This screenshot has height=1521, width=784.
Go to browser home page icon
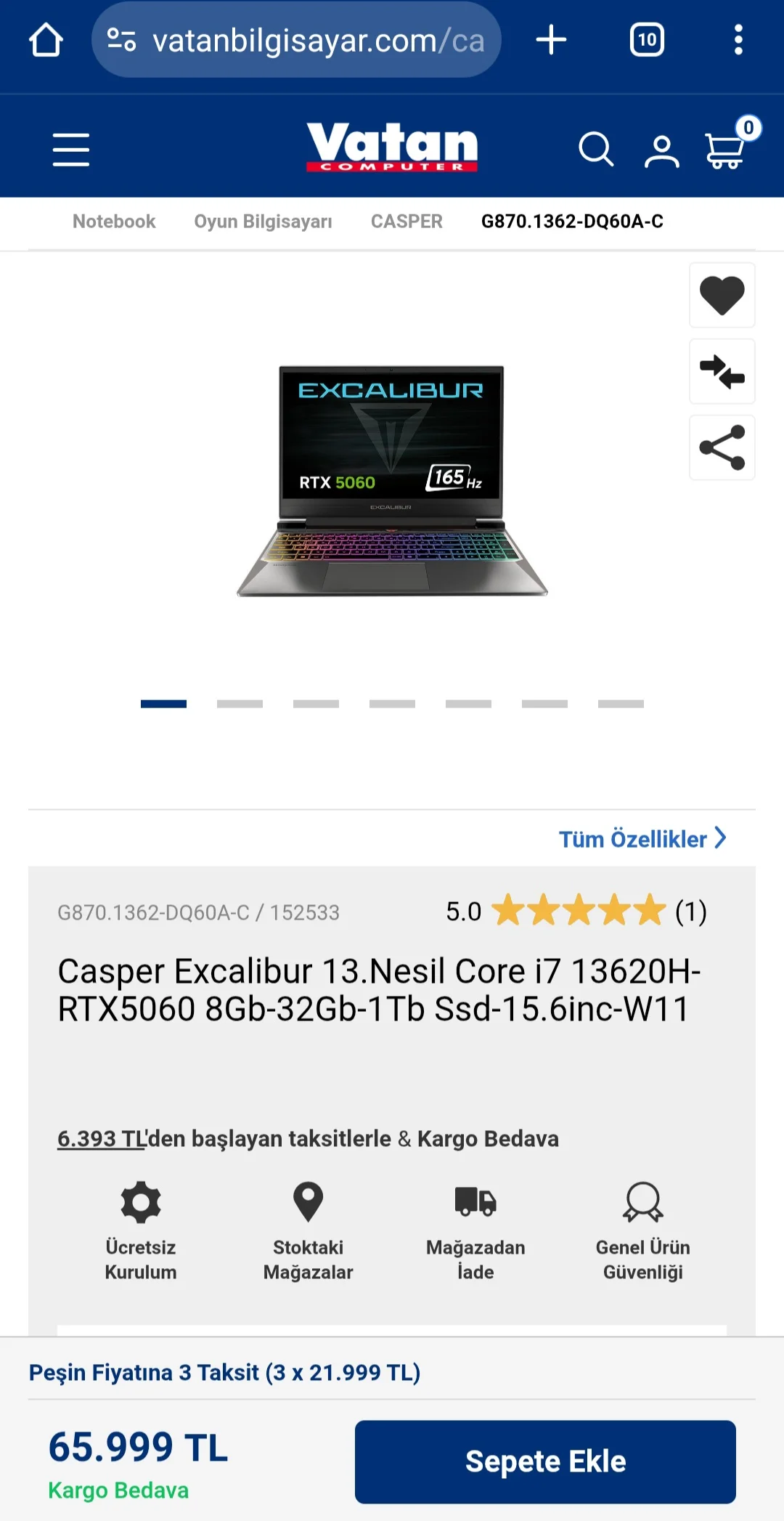point(46,40)
